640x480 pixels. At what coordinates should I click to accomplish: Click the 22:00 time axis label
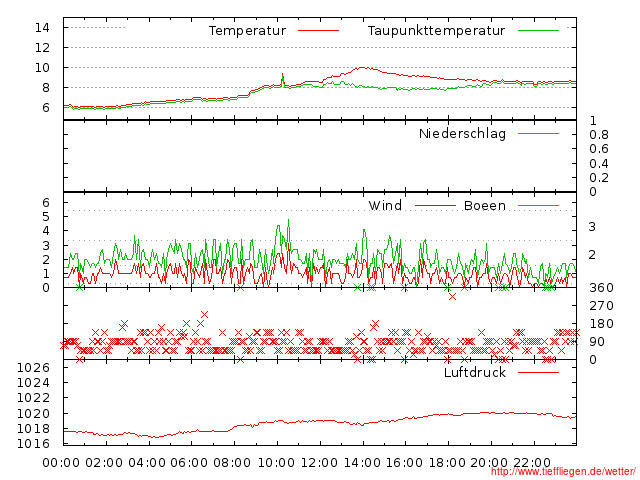tap(532, 463)
